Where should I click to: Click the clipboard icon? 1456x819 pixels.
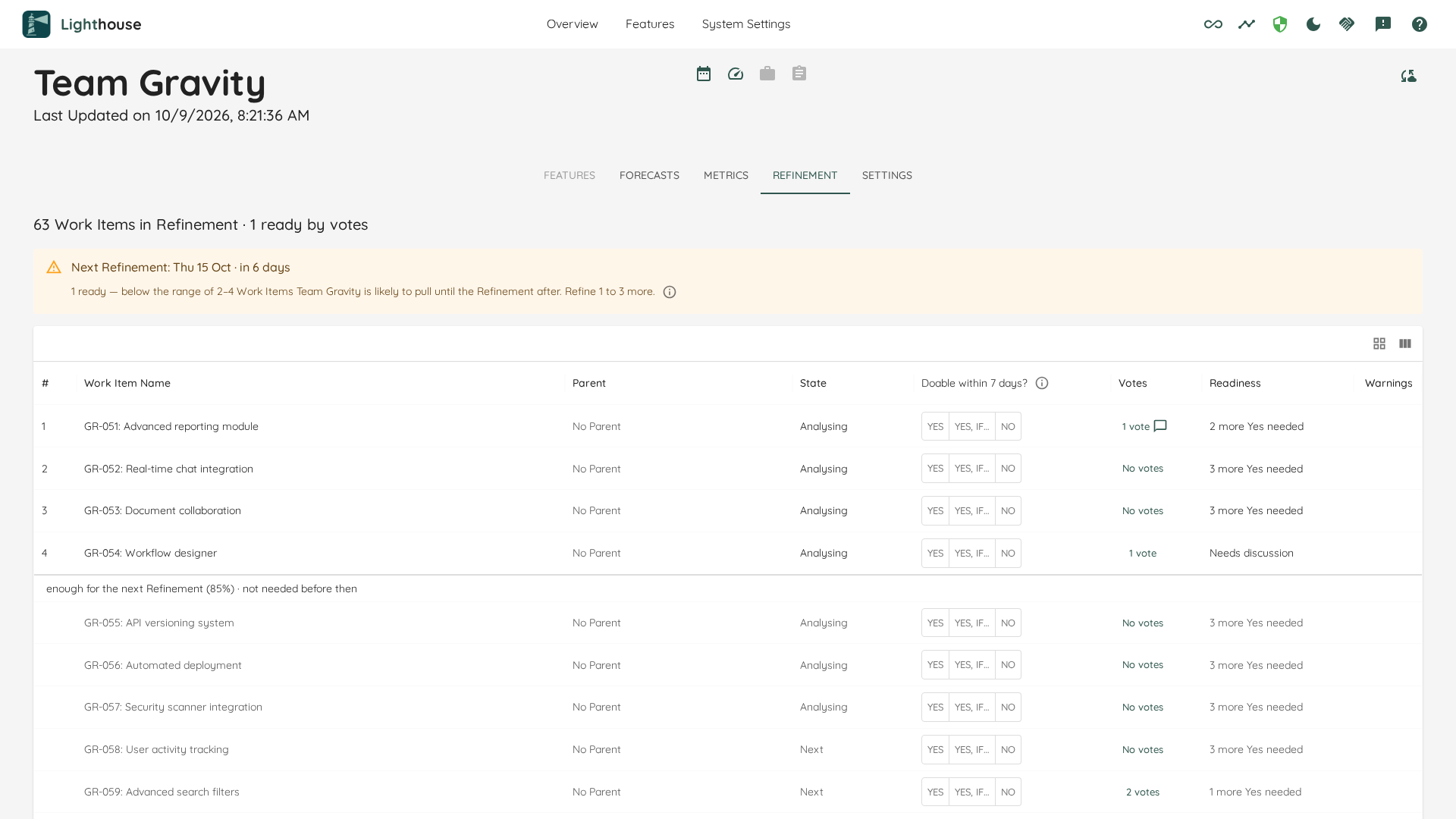799,74
